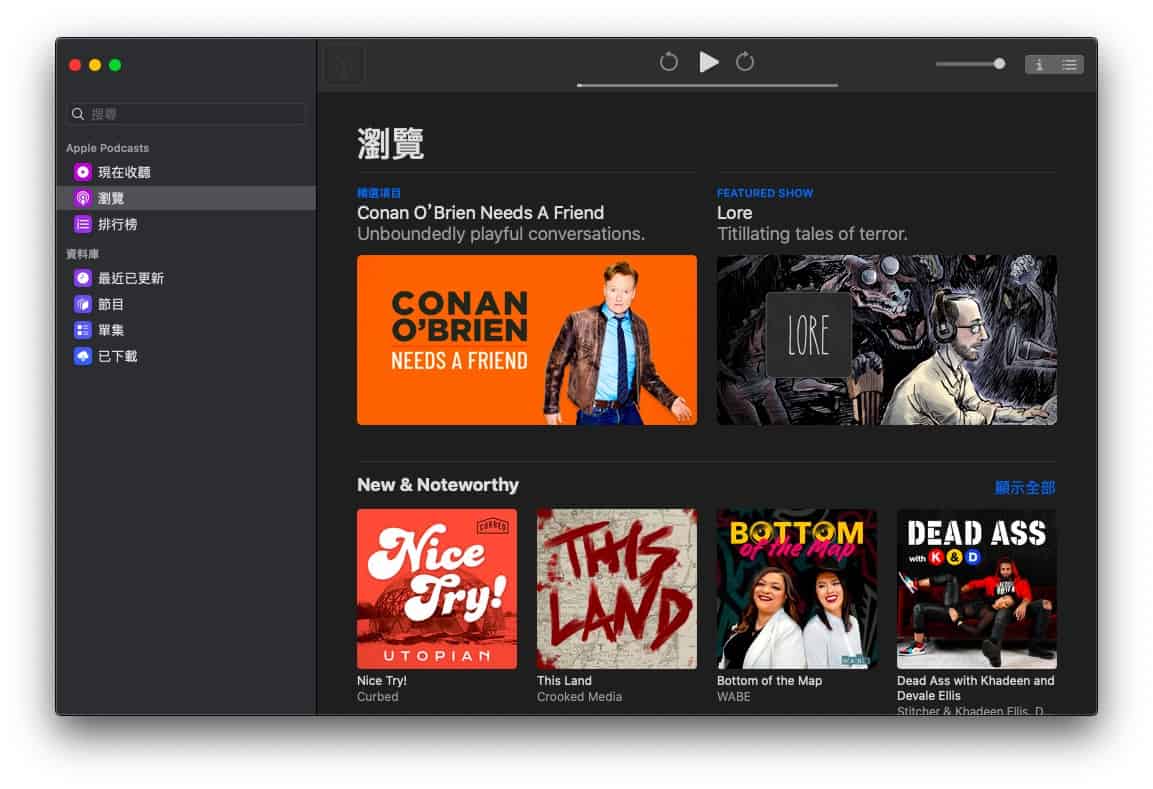Open the Nice Try! podcast cover
This screenshot has width=1153, height=789.
437,588
